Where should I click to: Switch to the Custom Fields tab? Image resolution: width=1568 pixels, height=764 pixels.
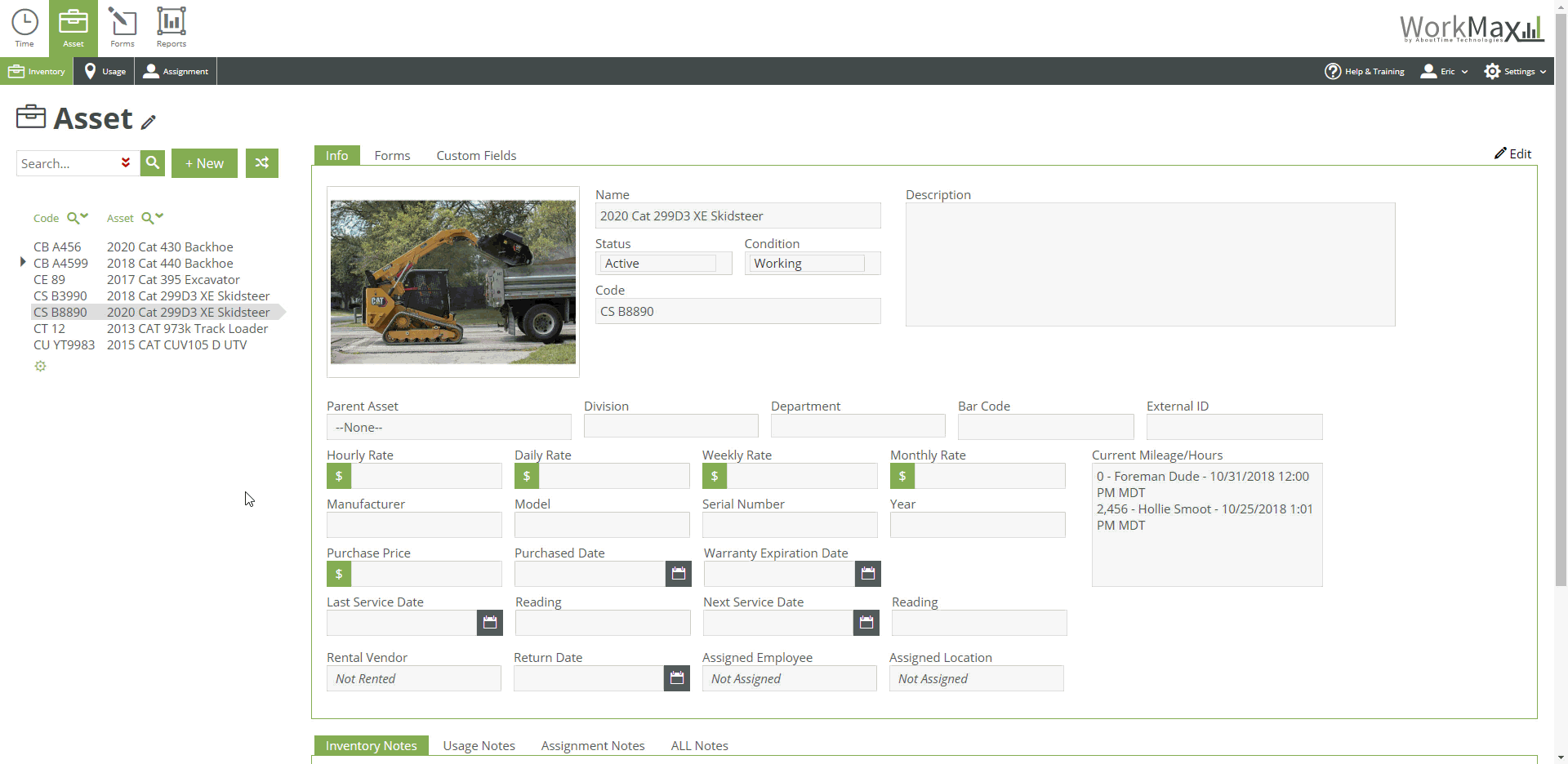coord(476,155)
